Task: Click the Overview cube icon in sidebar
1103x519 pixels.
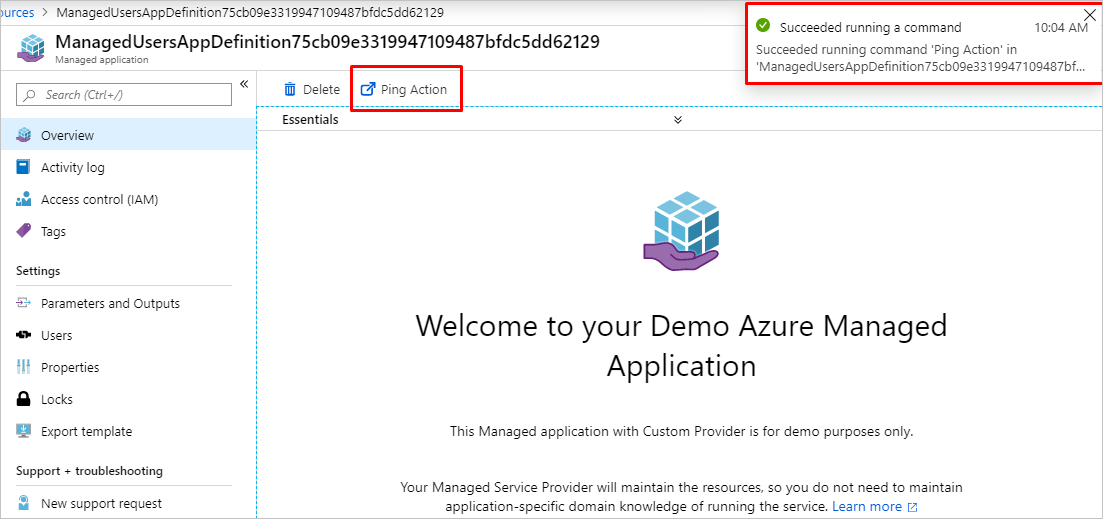Action: (24, 135)
